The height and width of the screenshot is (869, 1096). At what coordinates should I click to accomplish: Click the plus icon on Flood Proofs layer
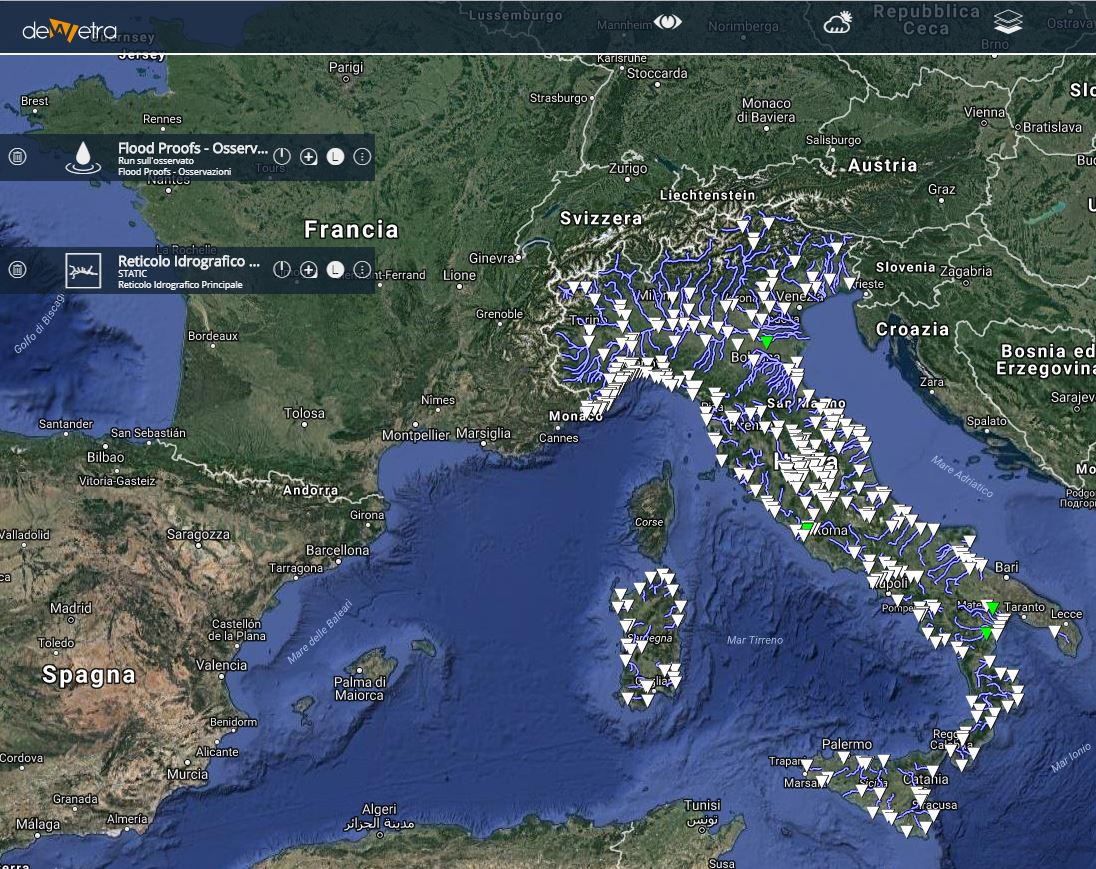(308, 157)
